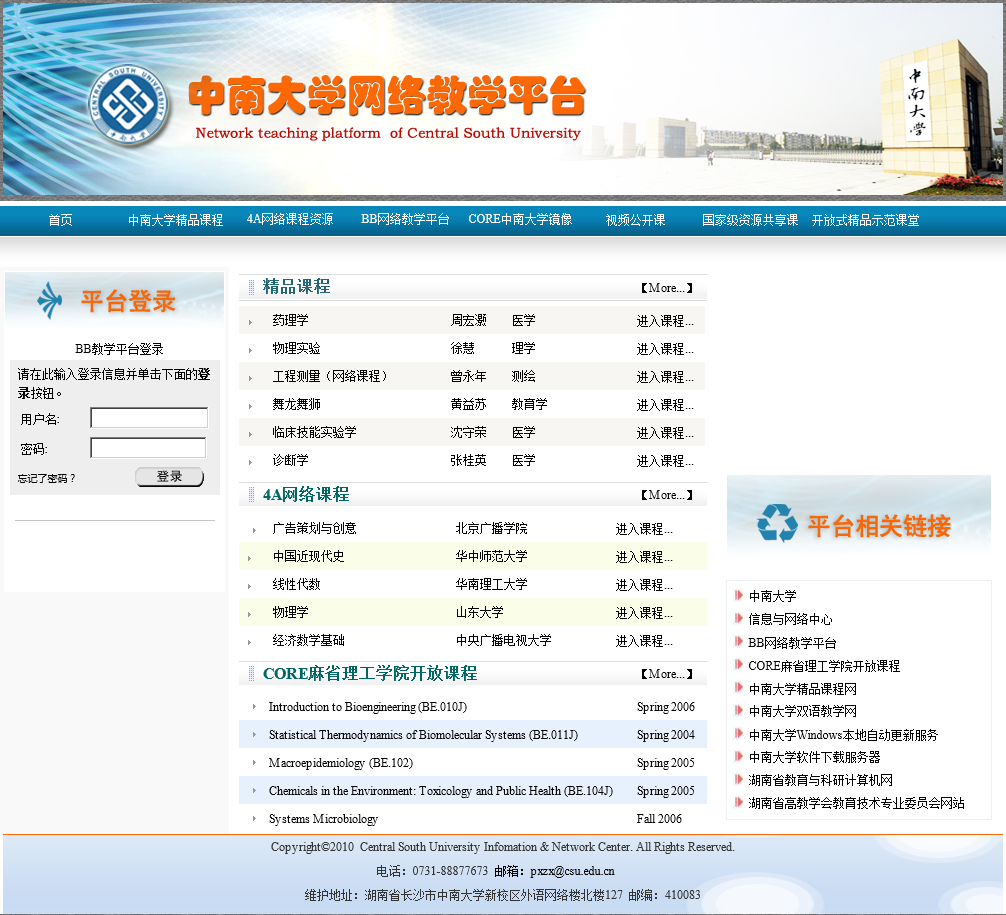Click the red arrow bullet beside 中南大学 link
This screenshot has width=1006, height=915.
[x=738, y=595]
